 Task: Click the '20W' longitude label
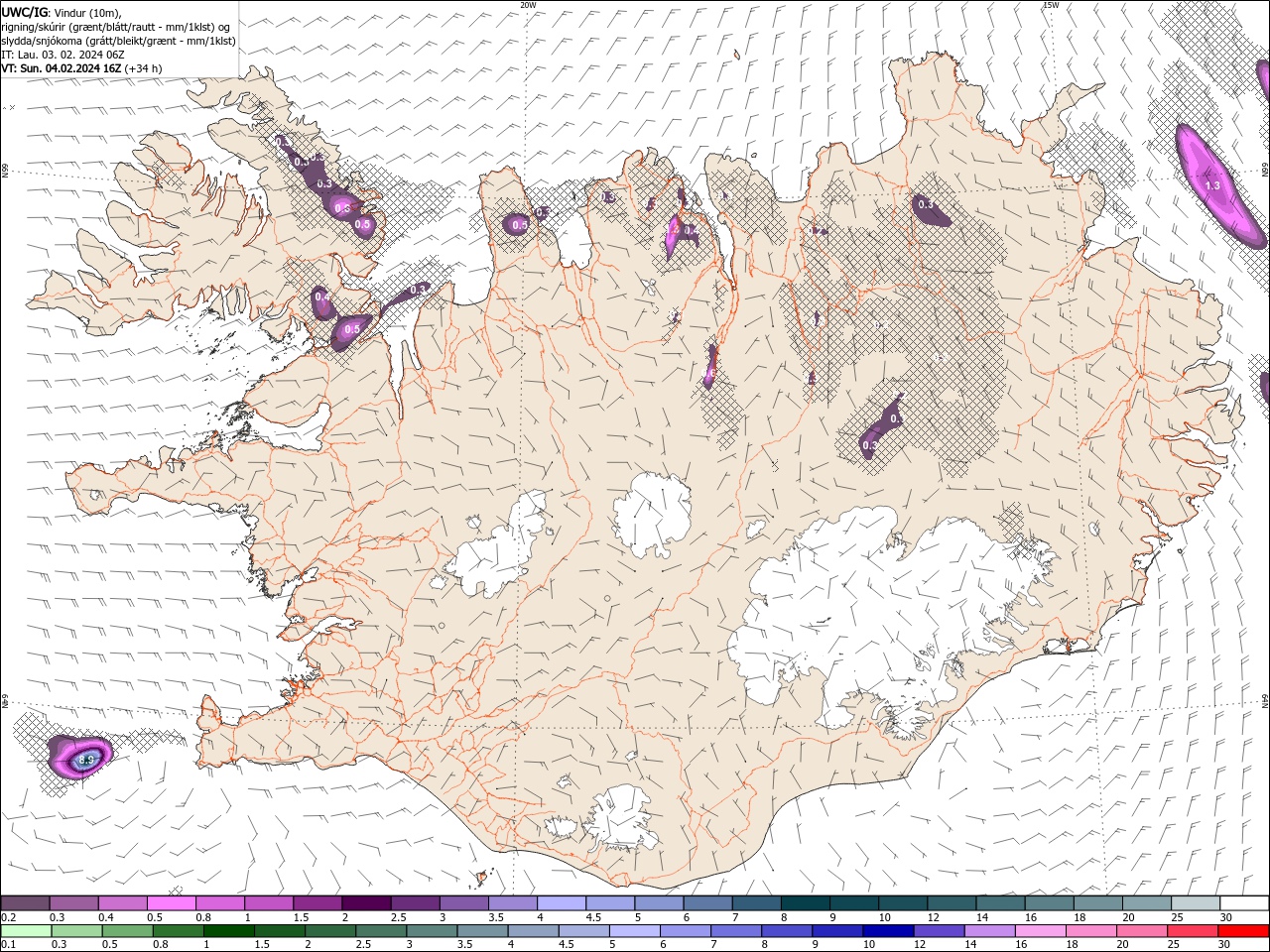pyautogui.click(x=528, y=5)
